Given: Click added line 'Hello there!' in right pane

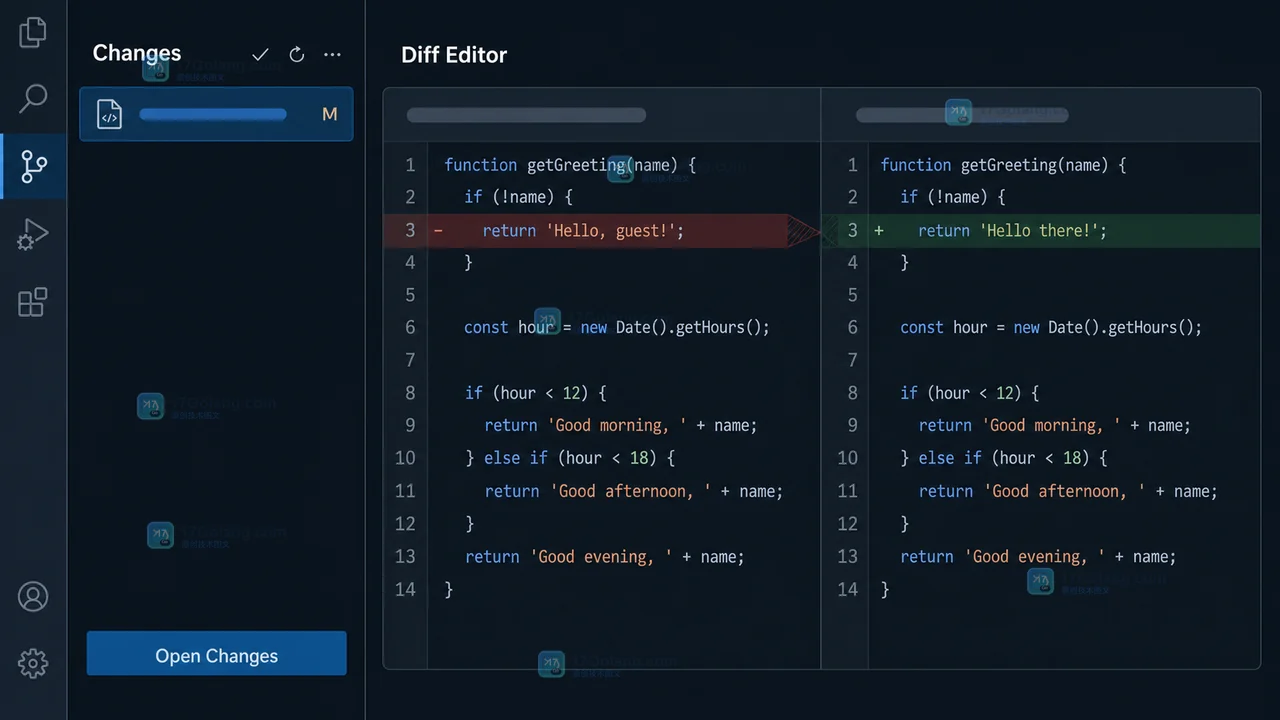Looking at the screenshot, I should tap(1041, 231).
